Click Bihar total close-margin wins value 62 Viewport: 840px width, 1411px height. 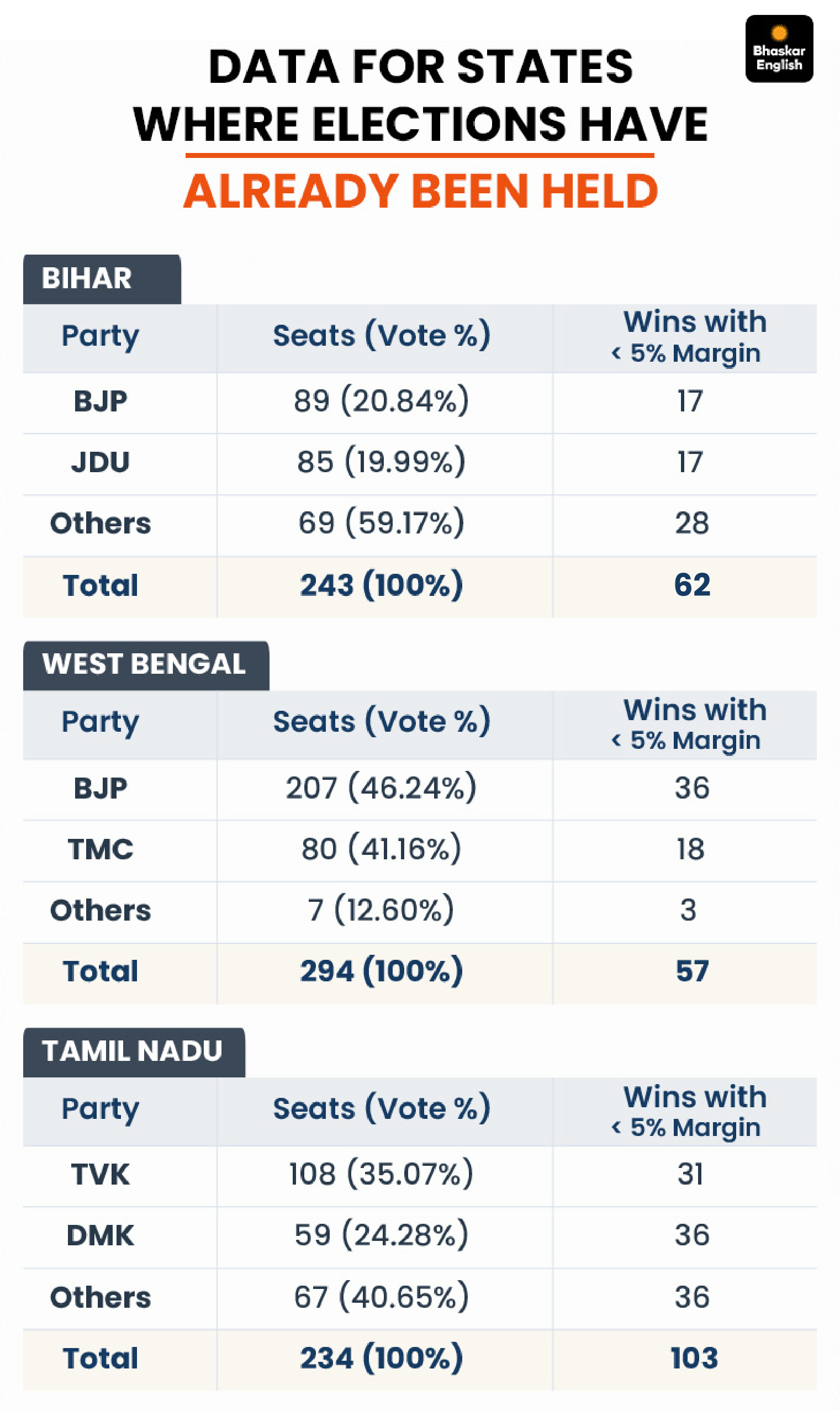(692, 585)
